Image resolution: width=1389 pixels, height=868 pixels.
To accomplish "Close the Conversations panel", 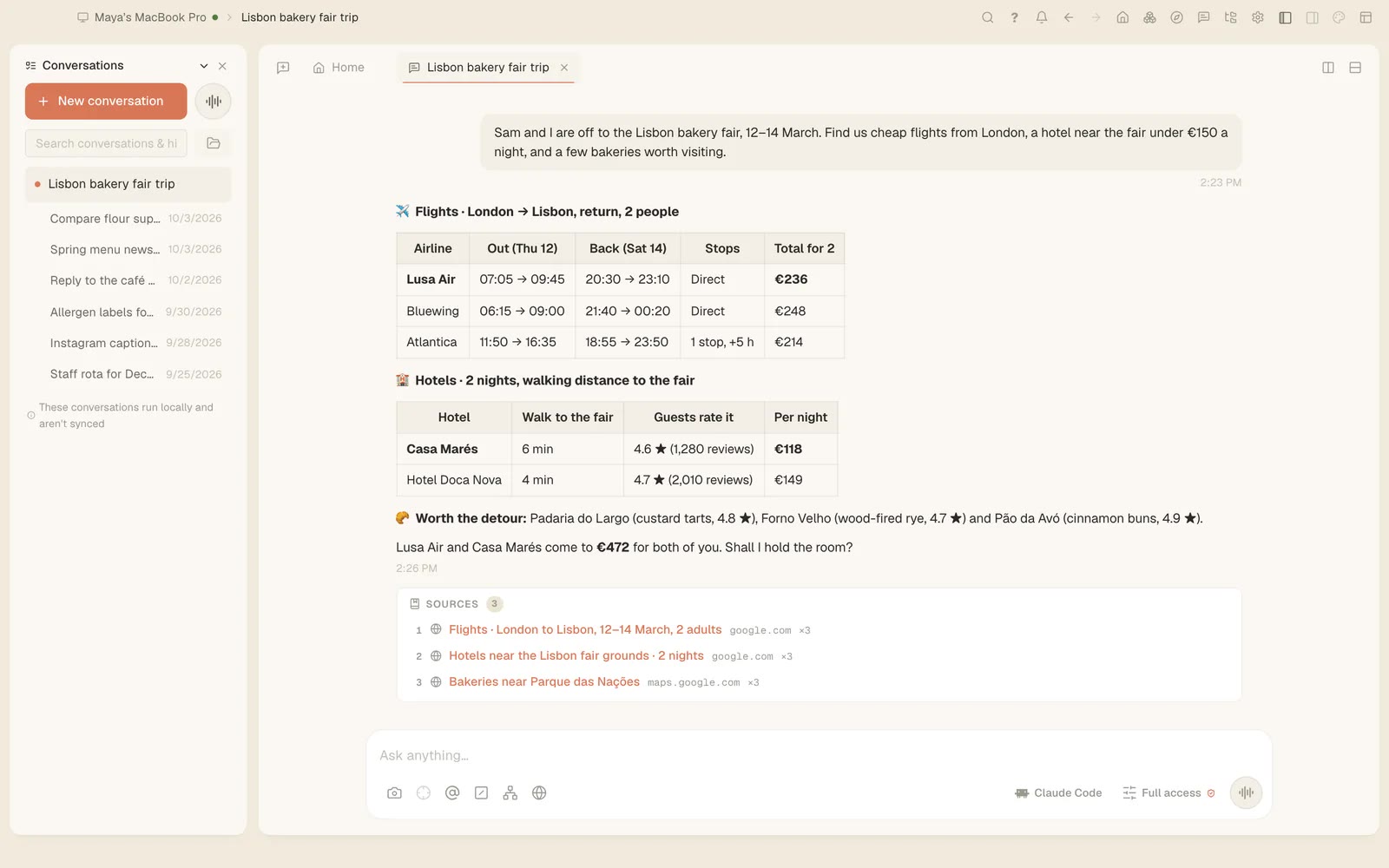I will [222, 66].
